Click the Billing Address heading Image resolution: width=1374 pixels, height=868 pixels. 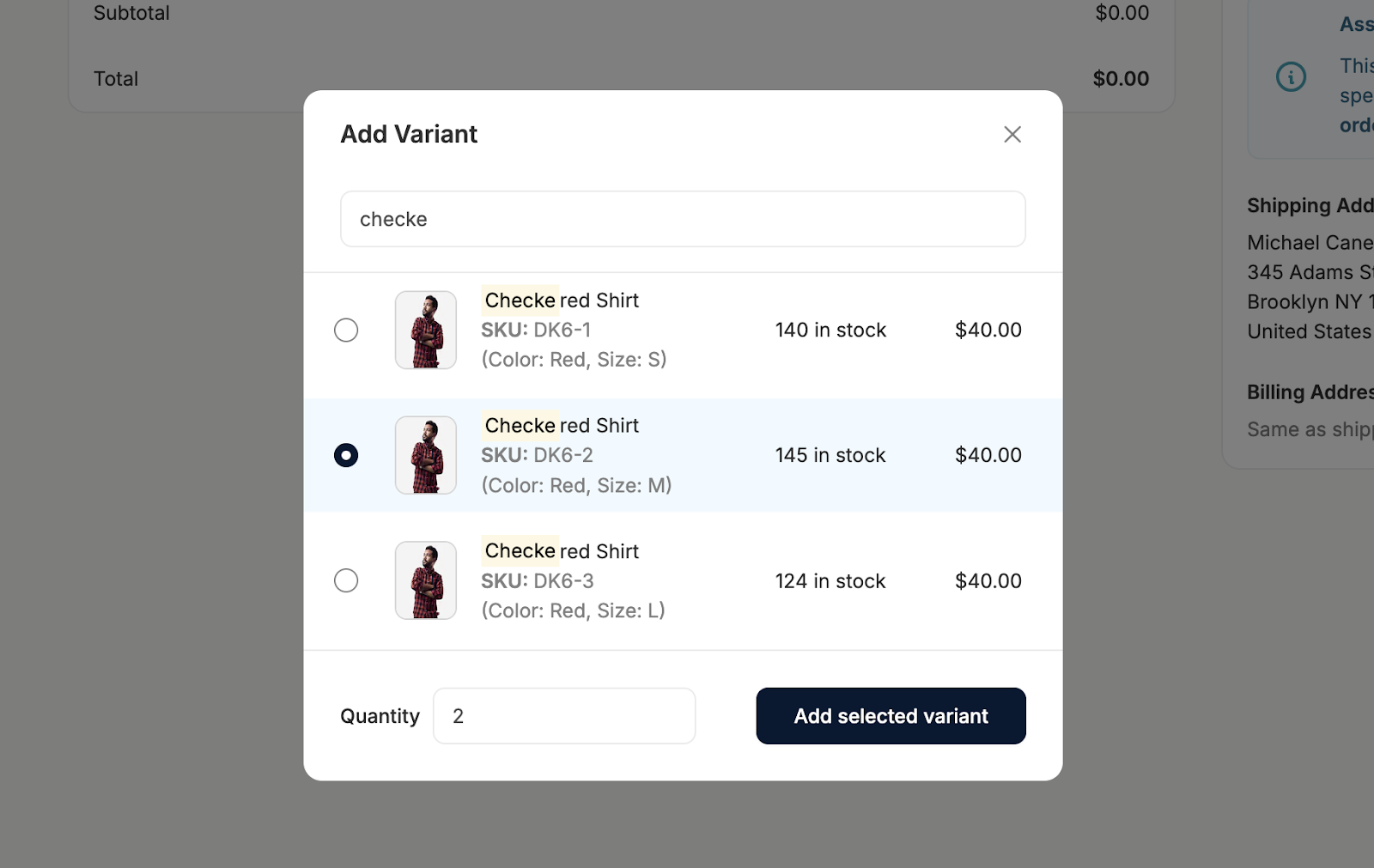(x=1310, y=392)
